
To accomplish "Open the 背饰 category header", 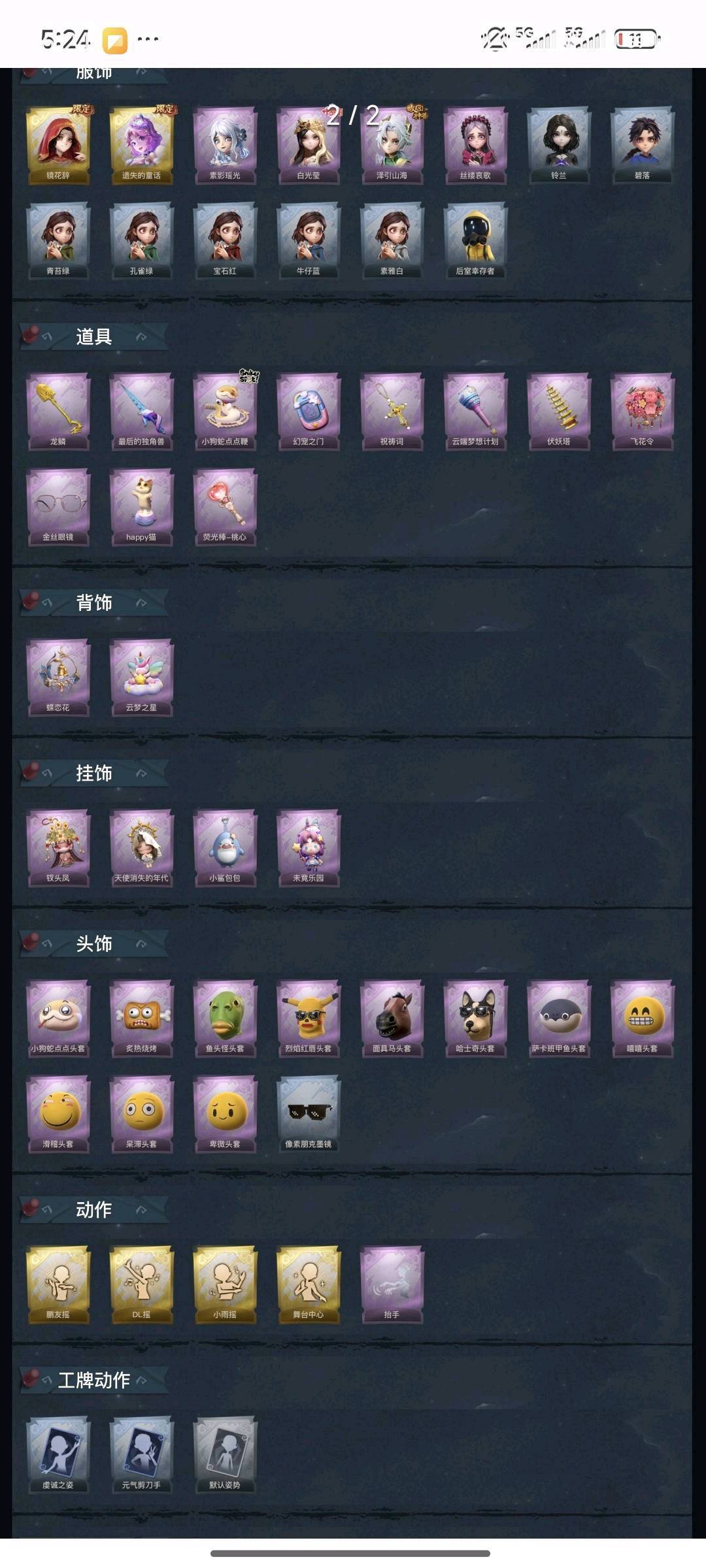I will pos(93,602).
